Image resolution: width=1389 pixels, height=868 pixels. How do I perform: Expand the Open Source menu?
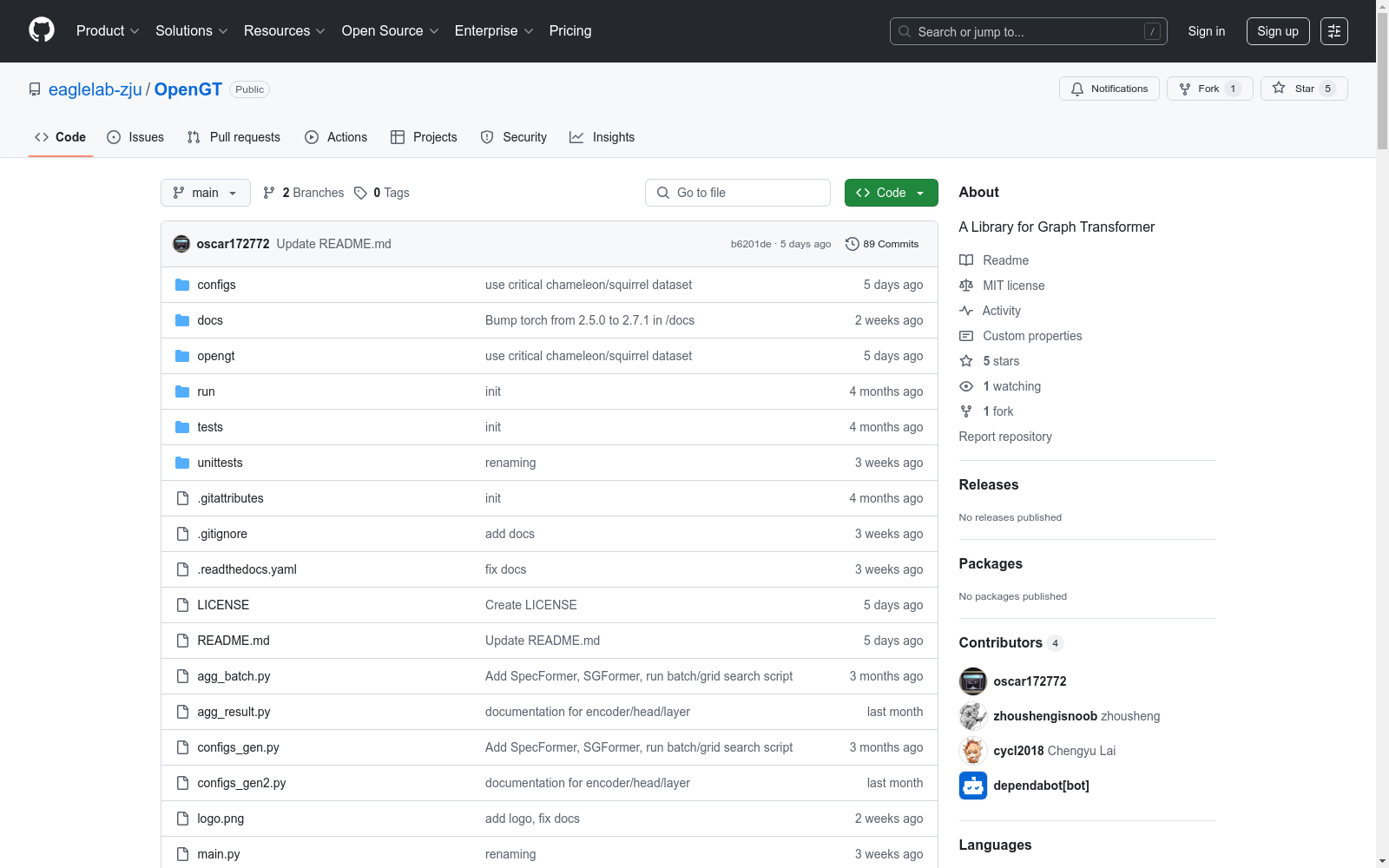click(x=391, y=31)
